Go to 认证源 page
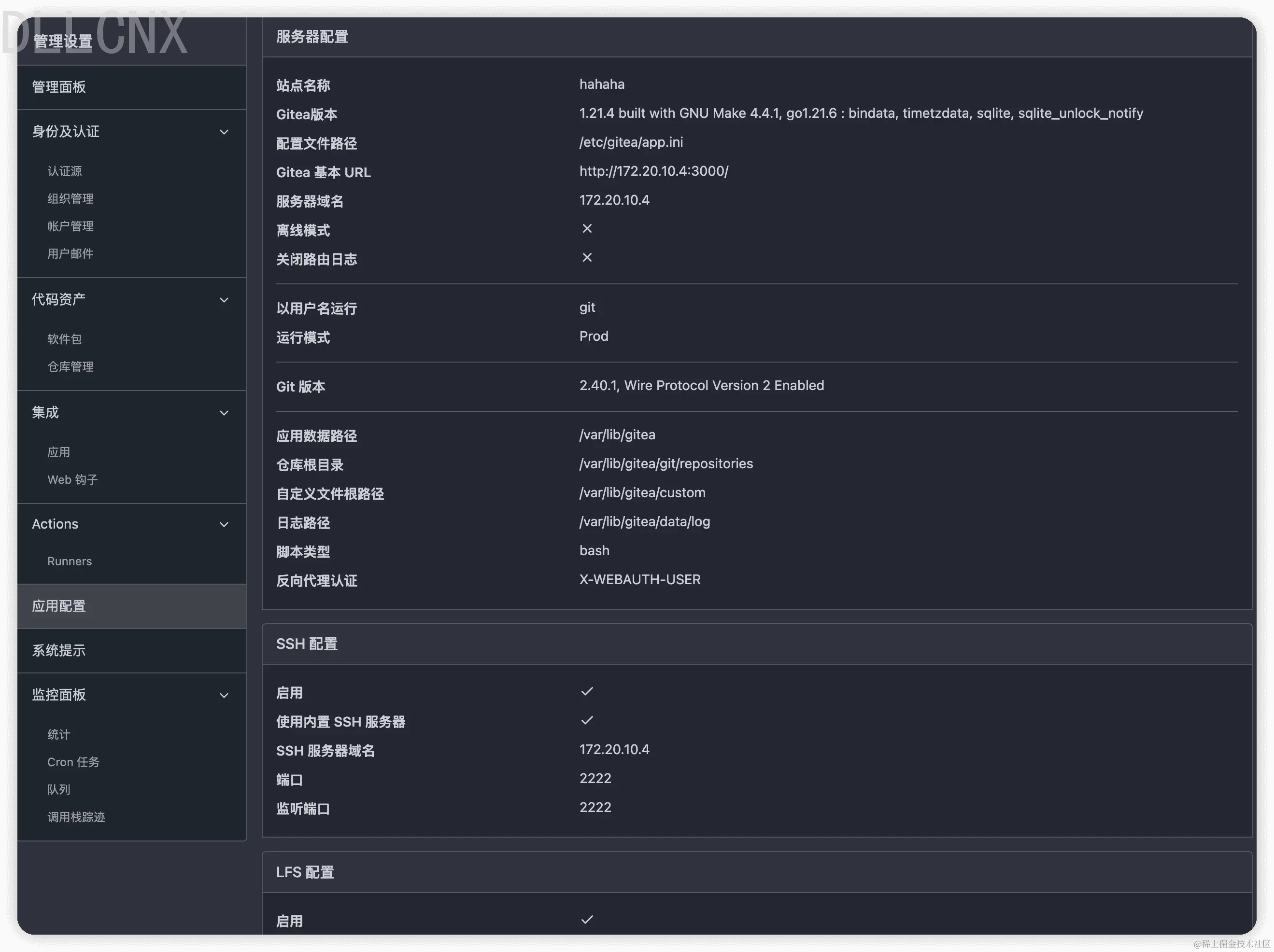The image size is (1274, 952). [65, 171]
